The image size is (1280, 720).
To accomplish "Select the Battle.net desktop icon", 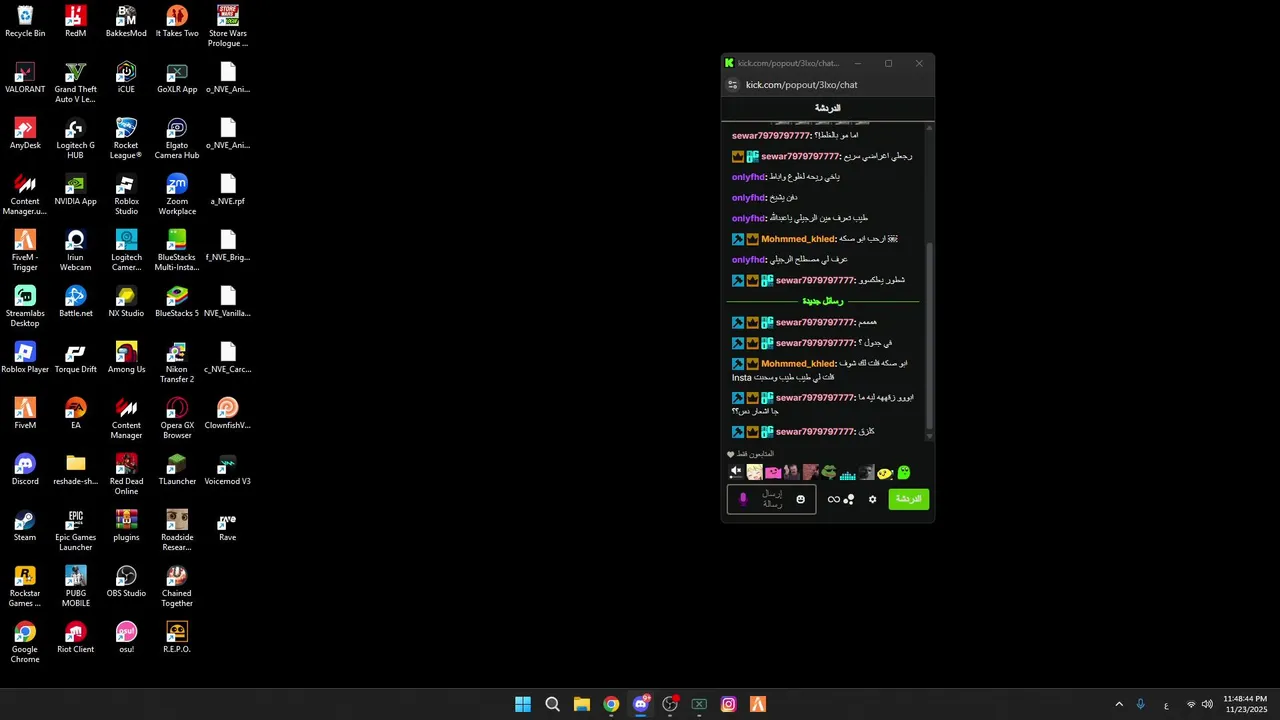I will (75, 302).
